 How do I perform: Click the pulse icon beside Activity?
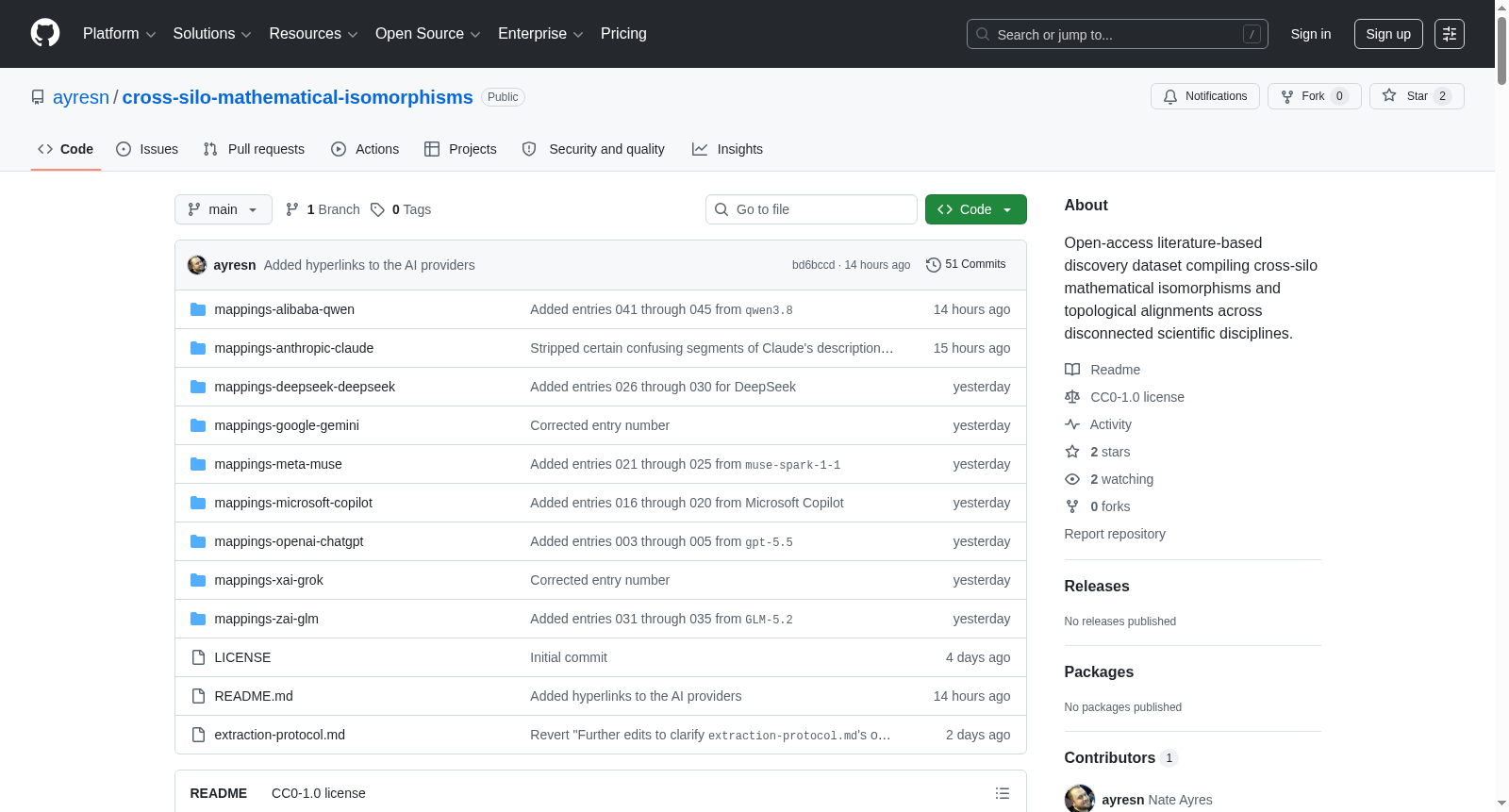[1072, 424]
